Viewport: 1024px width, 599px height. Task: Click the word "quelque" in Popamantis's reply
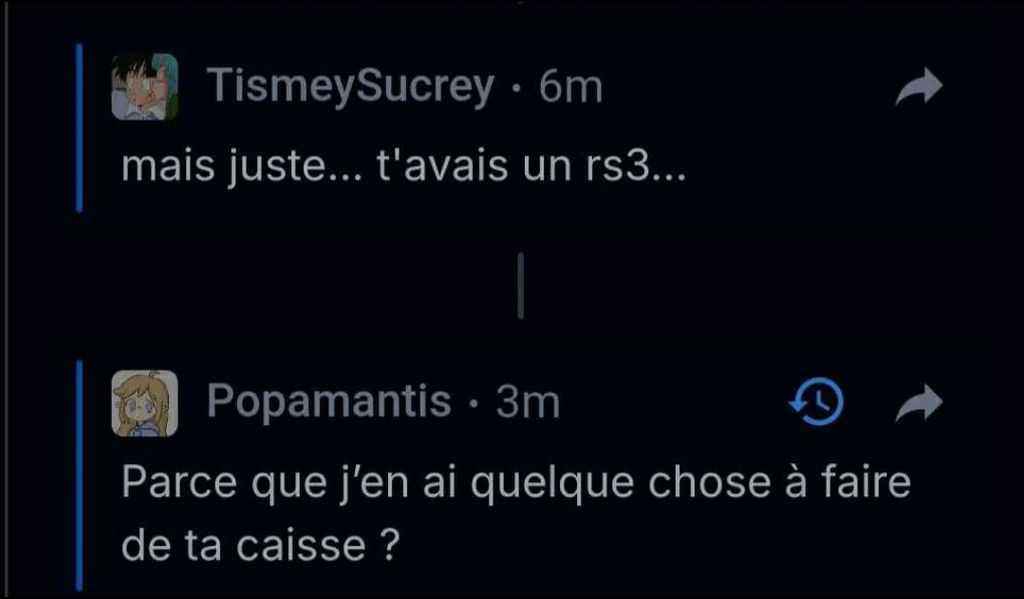click(552, 484)
